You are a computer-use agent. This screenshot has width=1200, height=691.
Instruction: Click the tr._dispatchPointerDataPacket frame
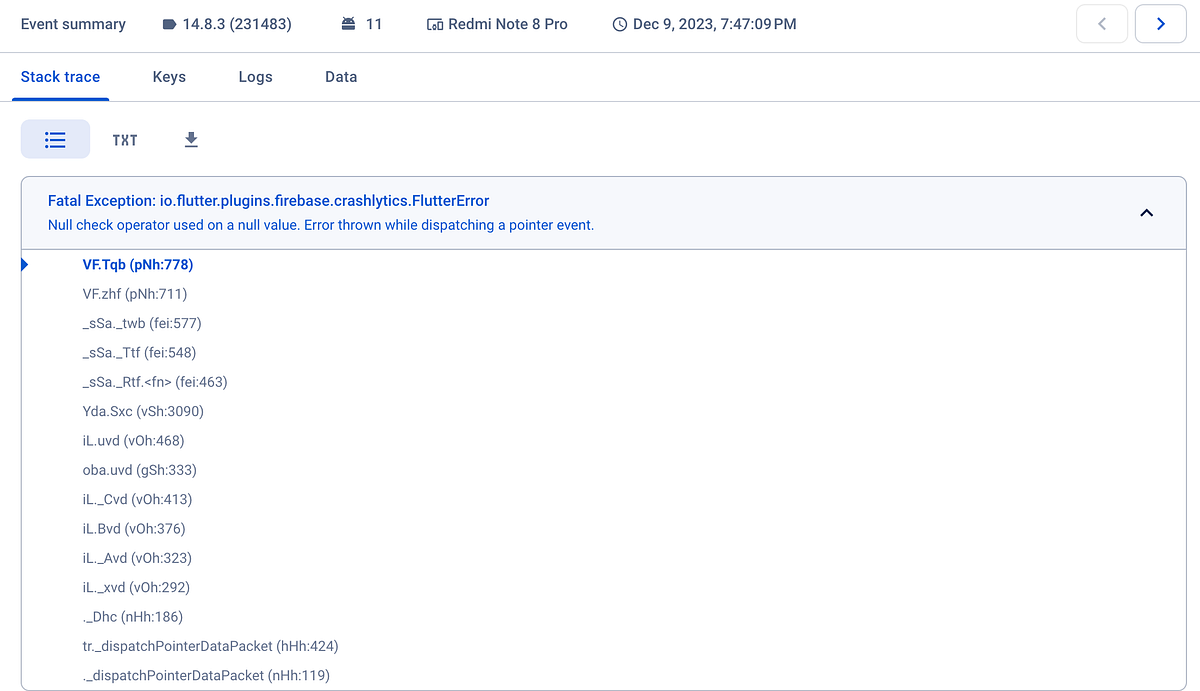point(210,646)
